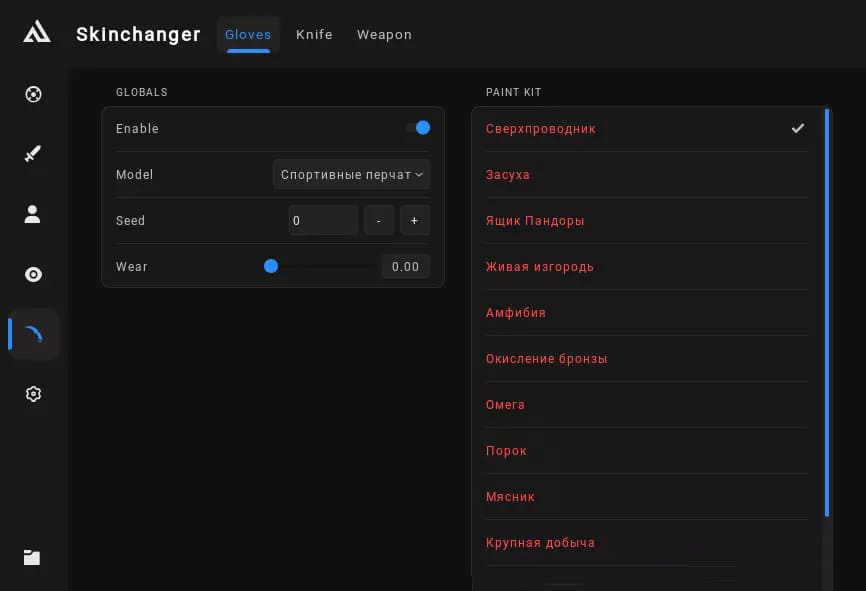Click the Seed input field
The image size is (866, 591).
click(x=323, y=220)
